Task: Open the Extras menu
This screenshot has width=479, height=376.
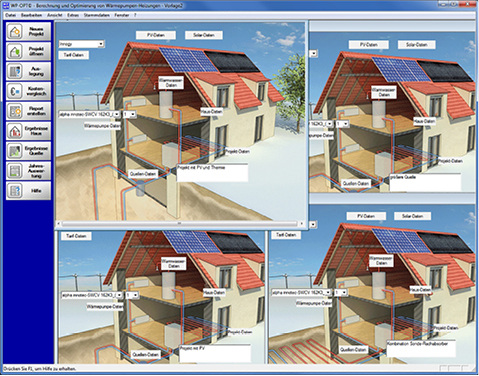Action: click(73, 15)
